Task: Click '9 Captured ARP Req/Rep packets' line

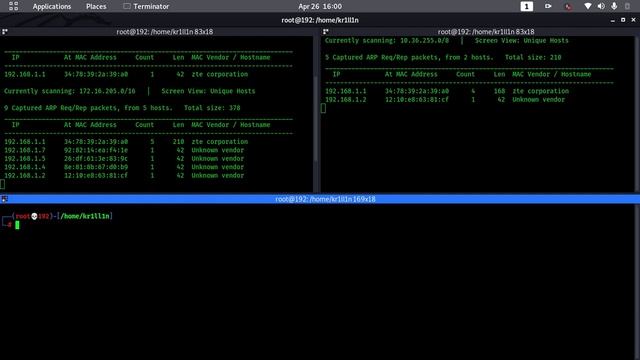Action: click(122, 108)
